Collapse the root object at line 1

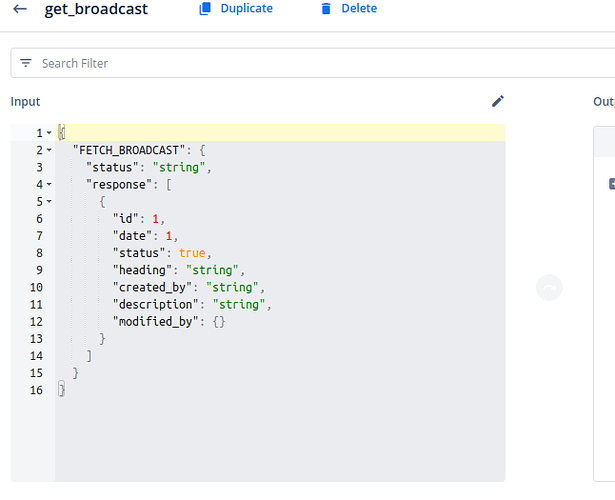(49, 133)
